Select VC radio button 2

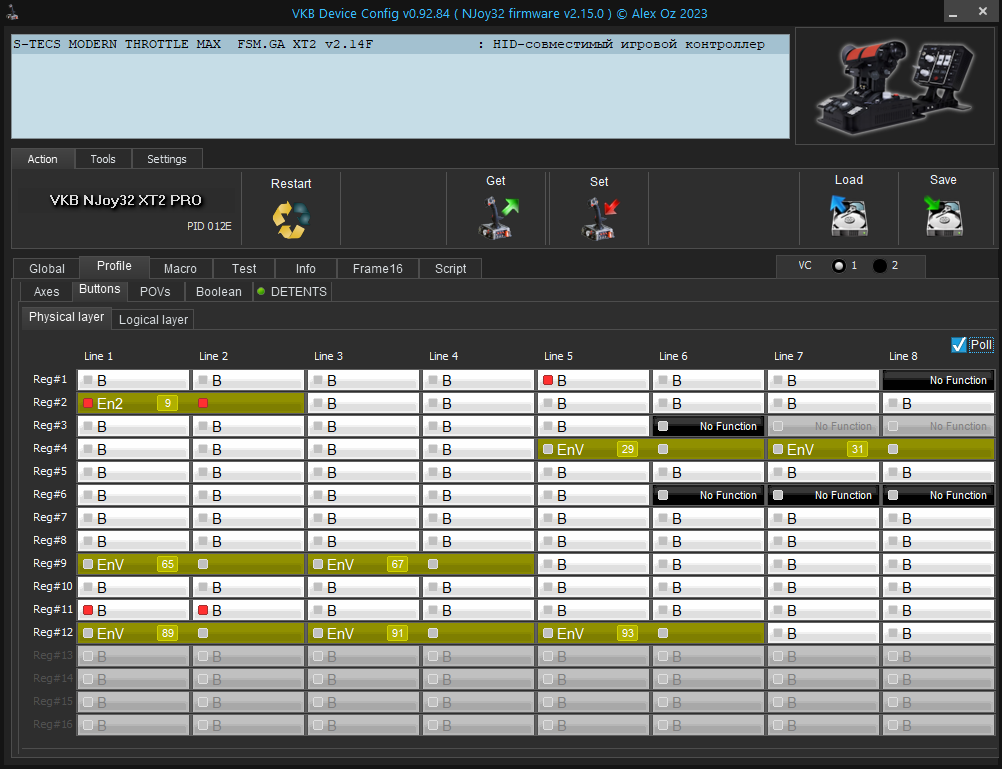[880, 266]
